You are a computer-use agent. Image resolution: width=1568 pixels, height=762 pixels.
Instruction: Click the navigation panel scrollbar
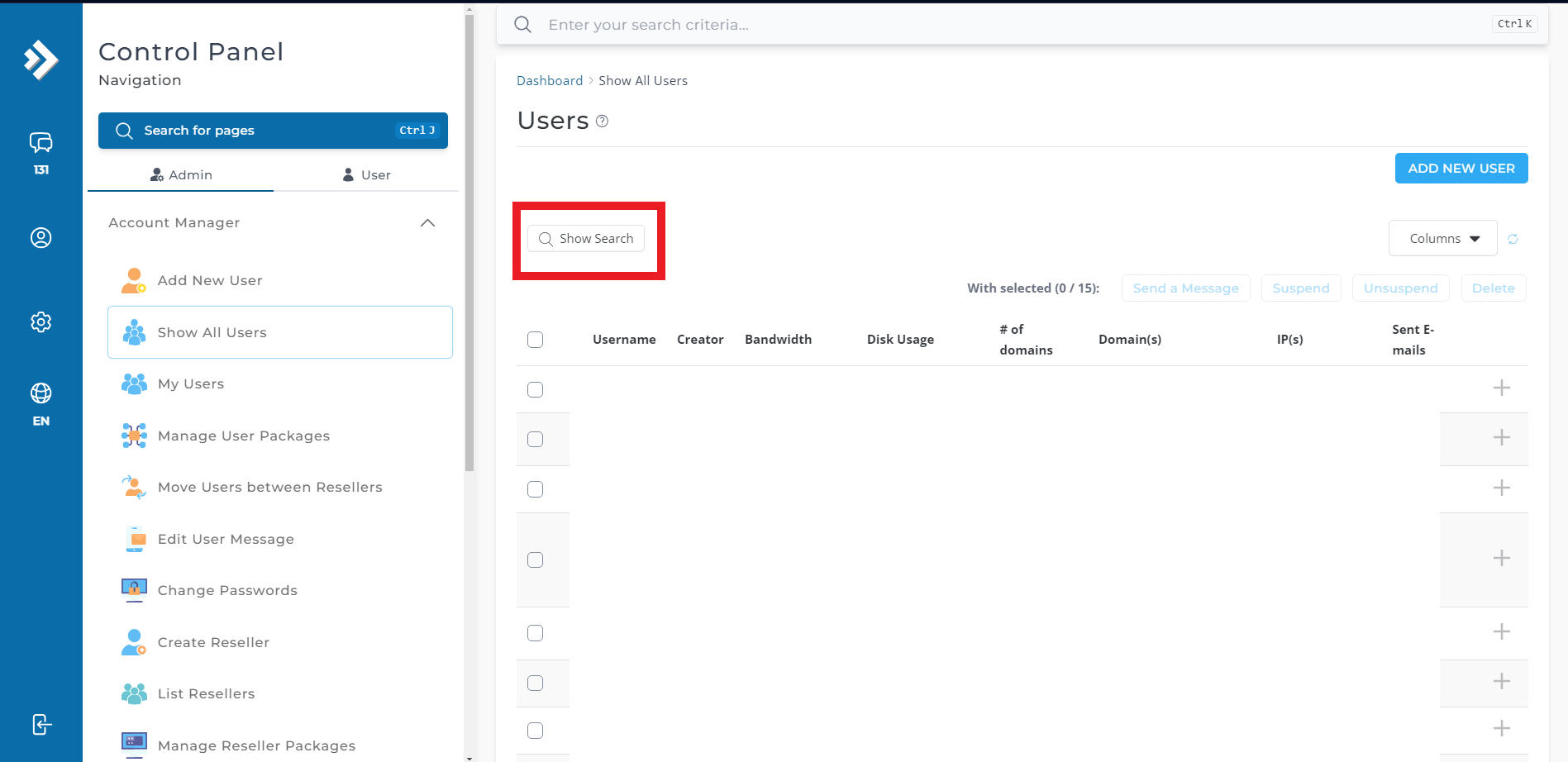[x=469, y=244]
